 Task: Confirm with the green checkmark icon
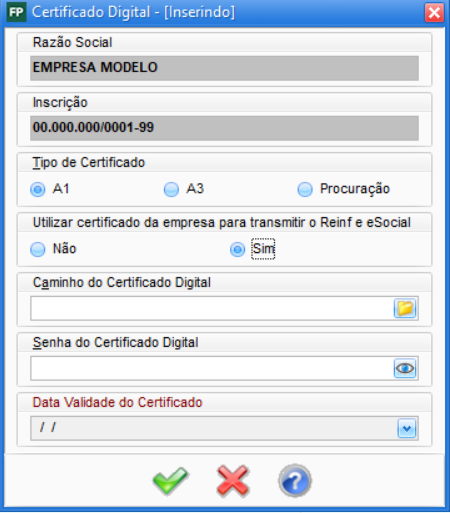click(170, 480)
